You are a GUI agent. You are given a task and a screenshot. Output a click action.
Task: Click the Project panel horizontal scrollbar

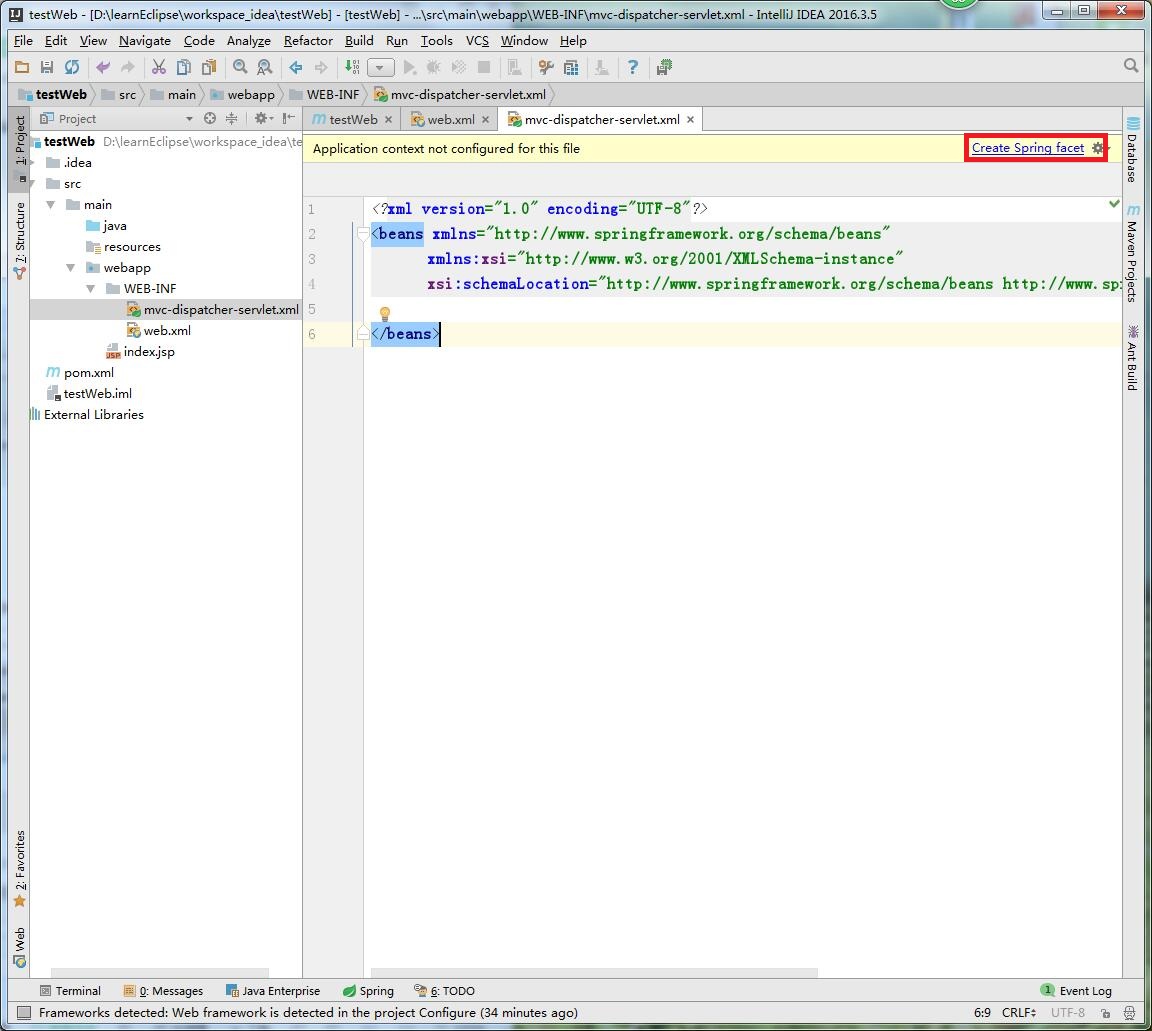pyautogui.click(x=159, y=972)
